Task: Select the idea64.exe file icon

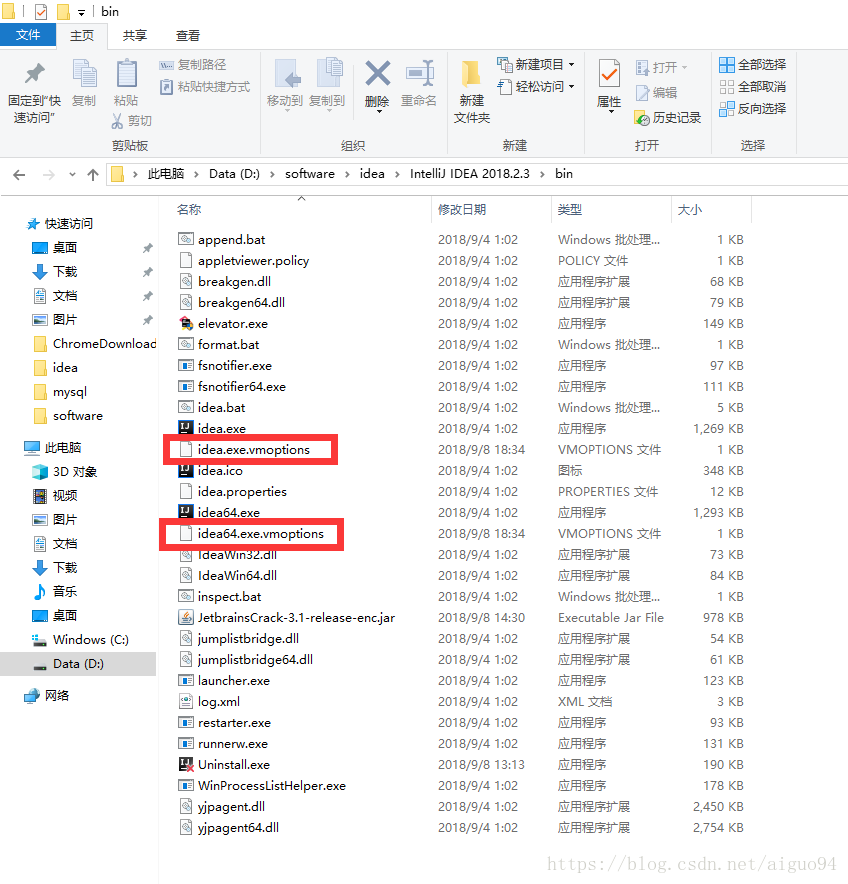Action: [x=186, y=512]
